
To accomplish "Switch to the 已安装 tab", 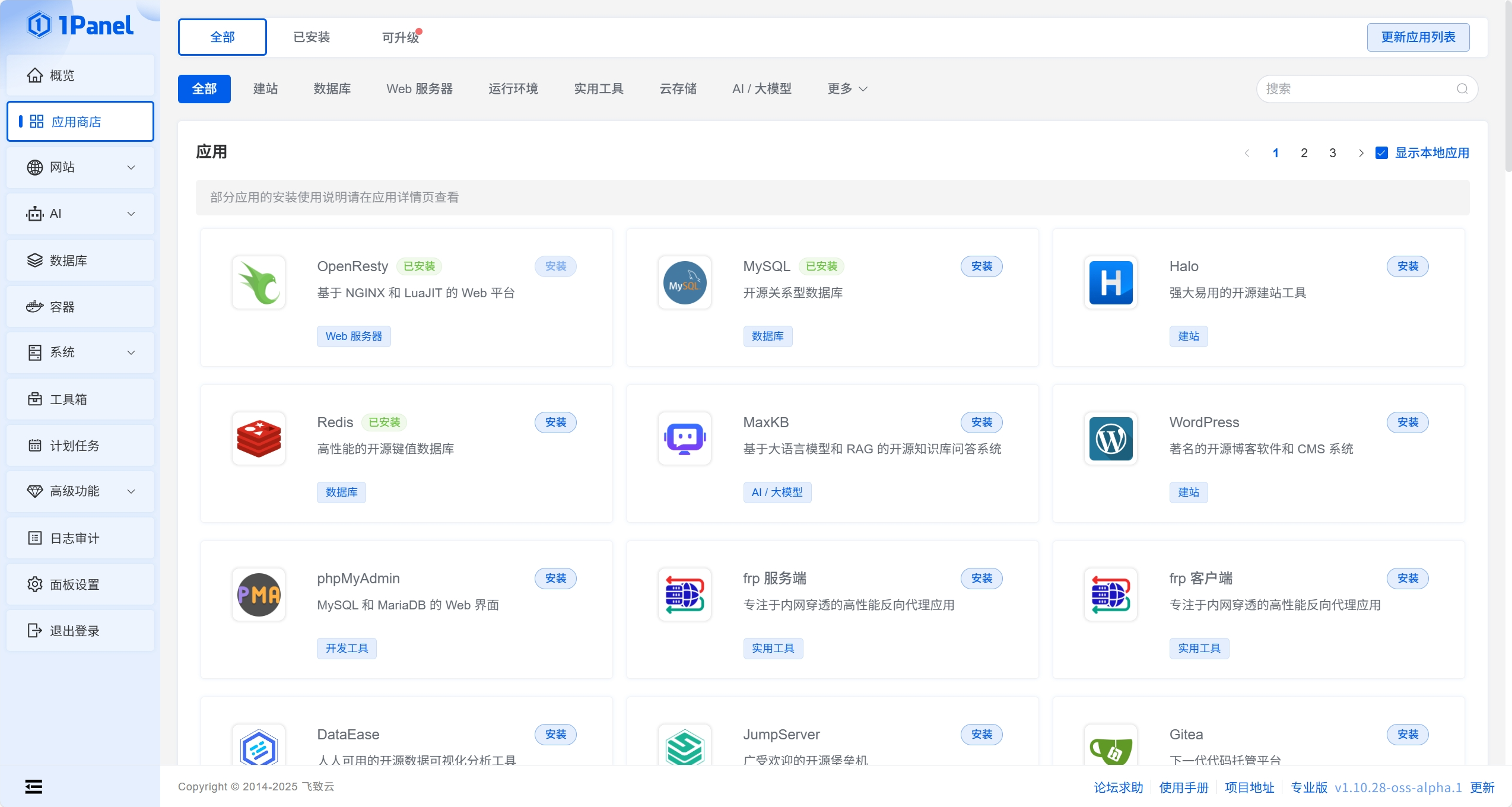I will click(x=312, y=37).
